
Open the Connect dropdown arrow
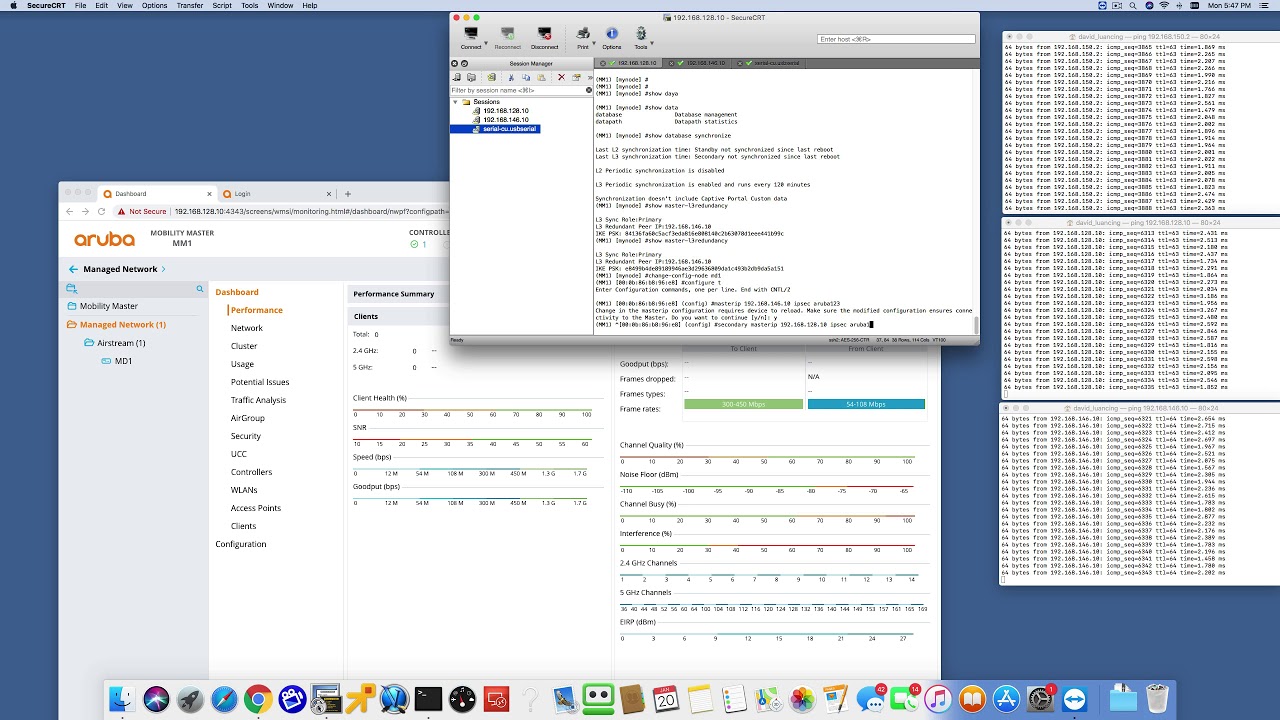(484, 44)
